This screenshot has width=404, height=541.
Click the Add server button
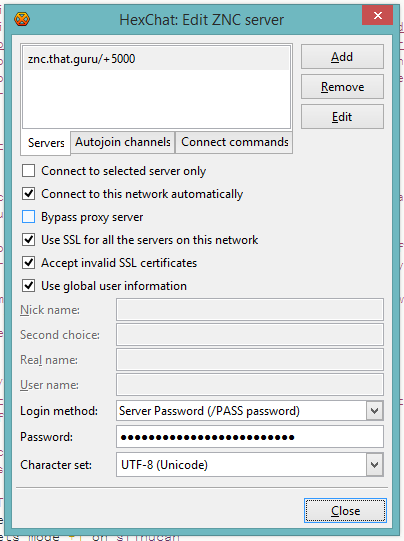[x=342, y=57]
